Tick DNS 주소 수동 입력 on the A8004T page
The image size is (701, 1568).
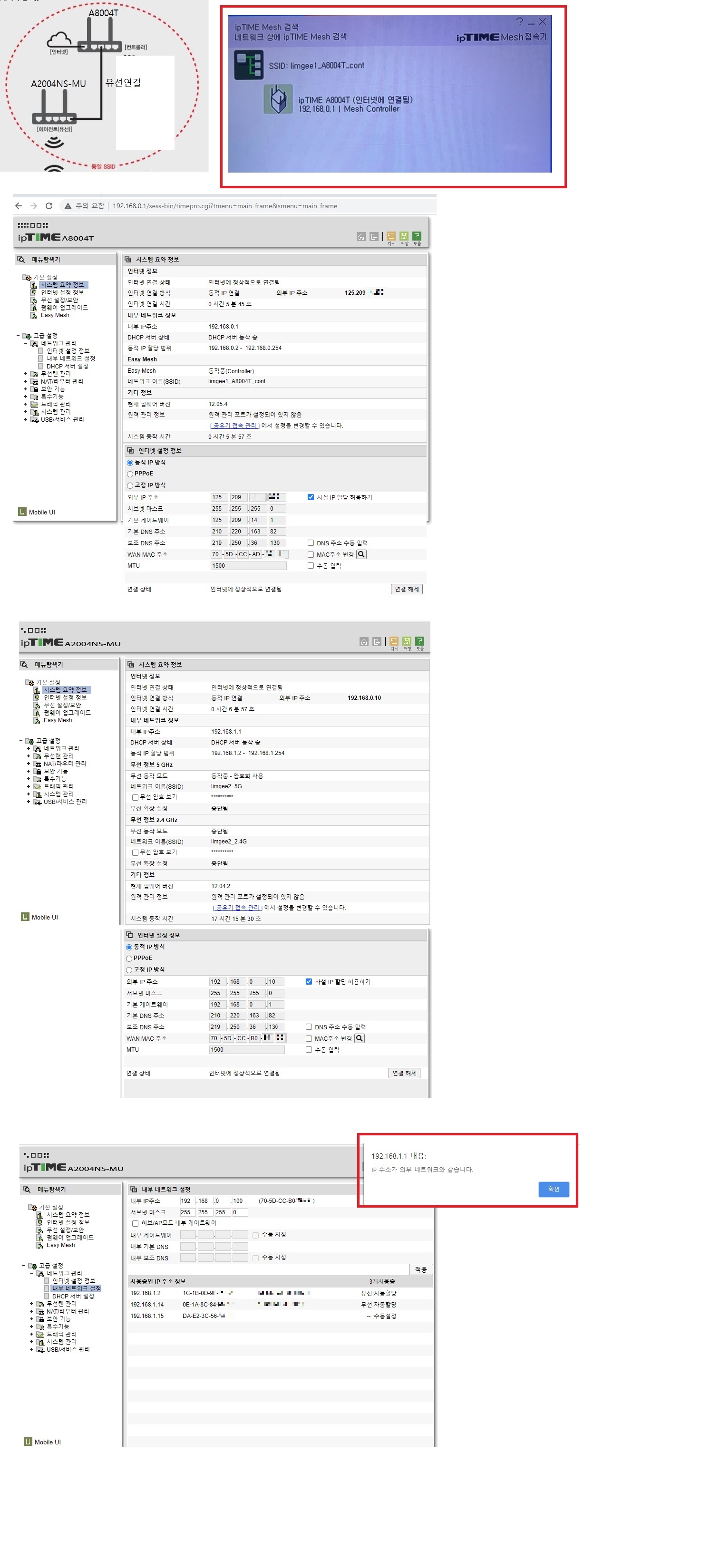[x=311, y=543]
